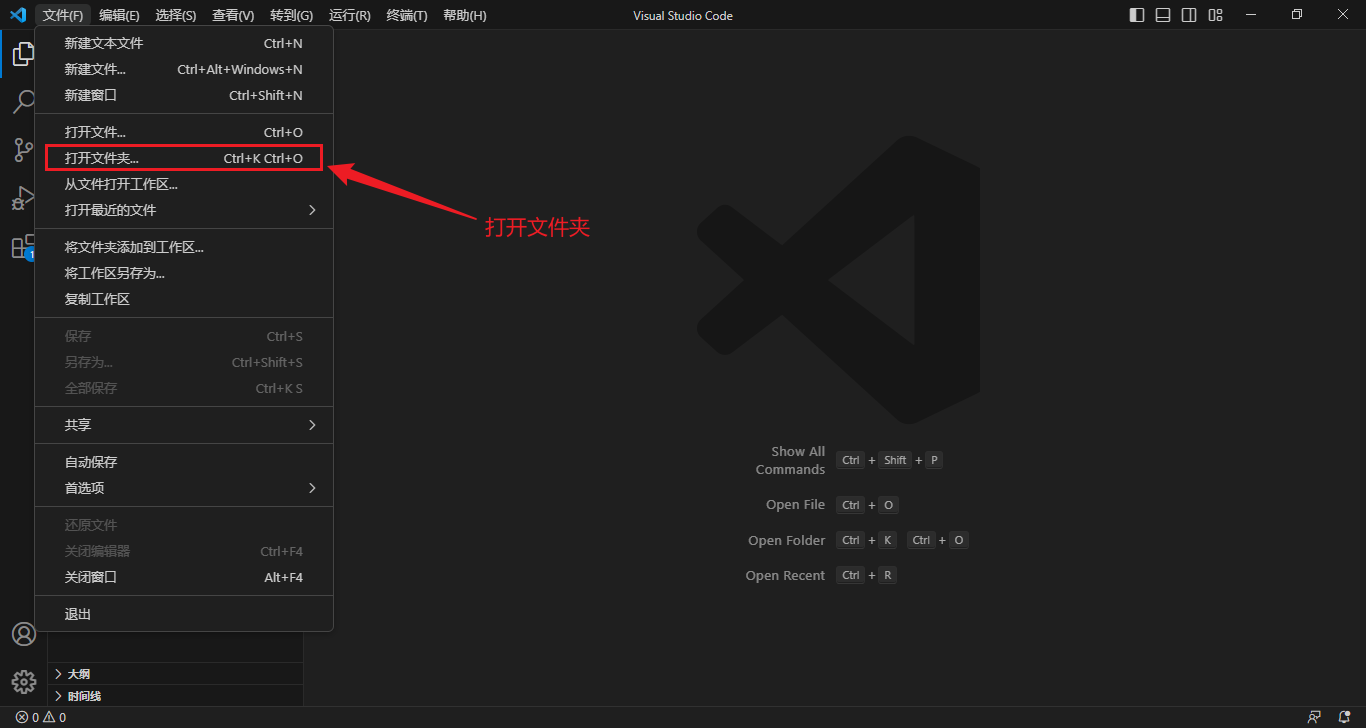Viewport: 1366px width, 728px height.
Task: Choose 新建文本文件 from the menu
Action: (184, 43)
